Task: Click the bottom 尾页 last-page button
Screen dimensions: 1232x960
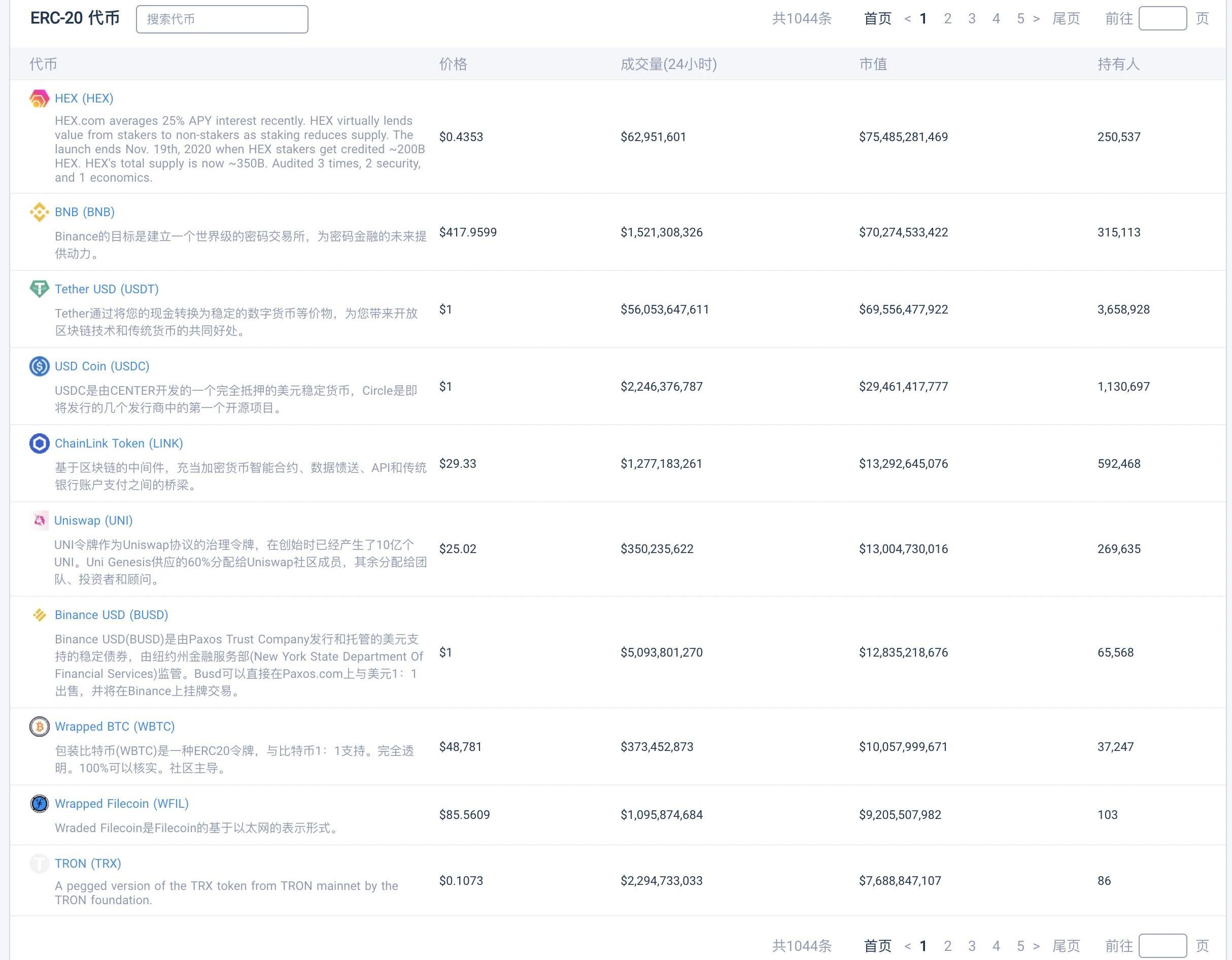Action: pos(1066,946)
